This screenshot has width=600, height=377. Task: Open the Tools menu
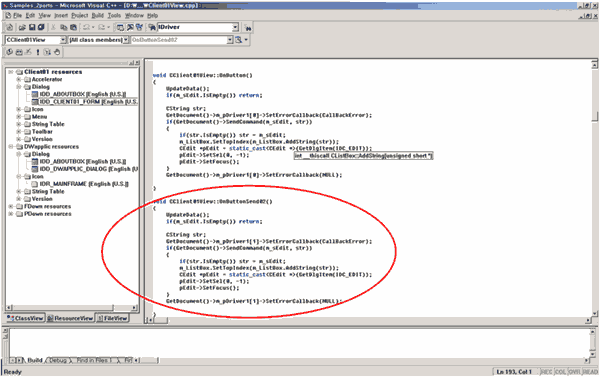(114, 15)
